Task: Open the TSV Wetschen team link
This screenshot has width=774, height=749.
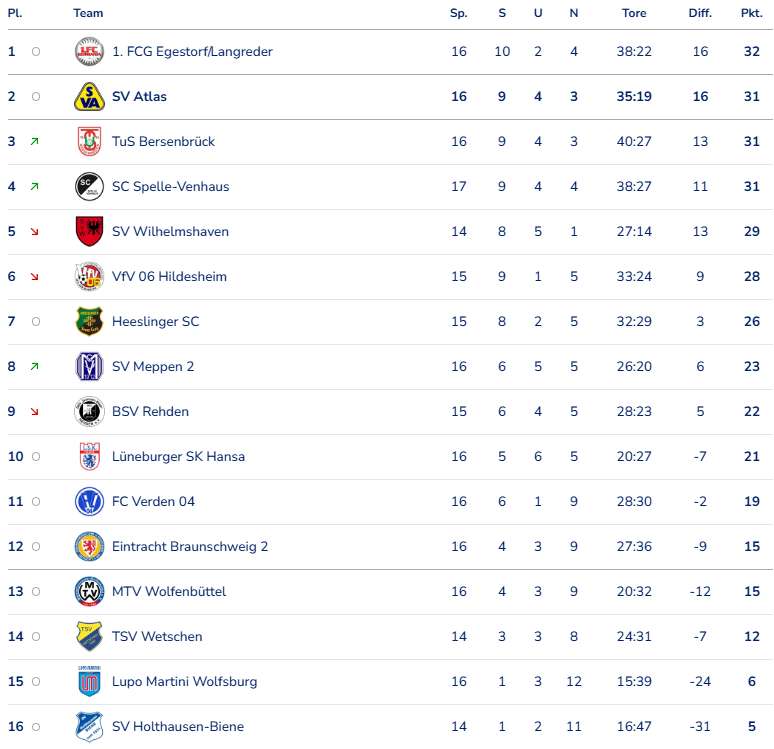Action: 157,637
